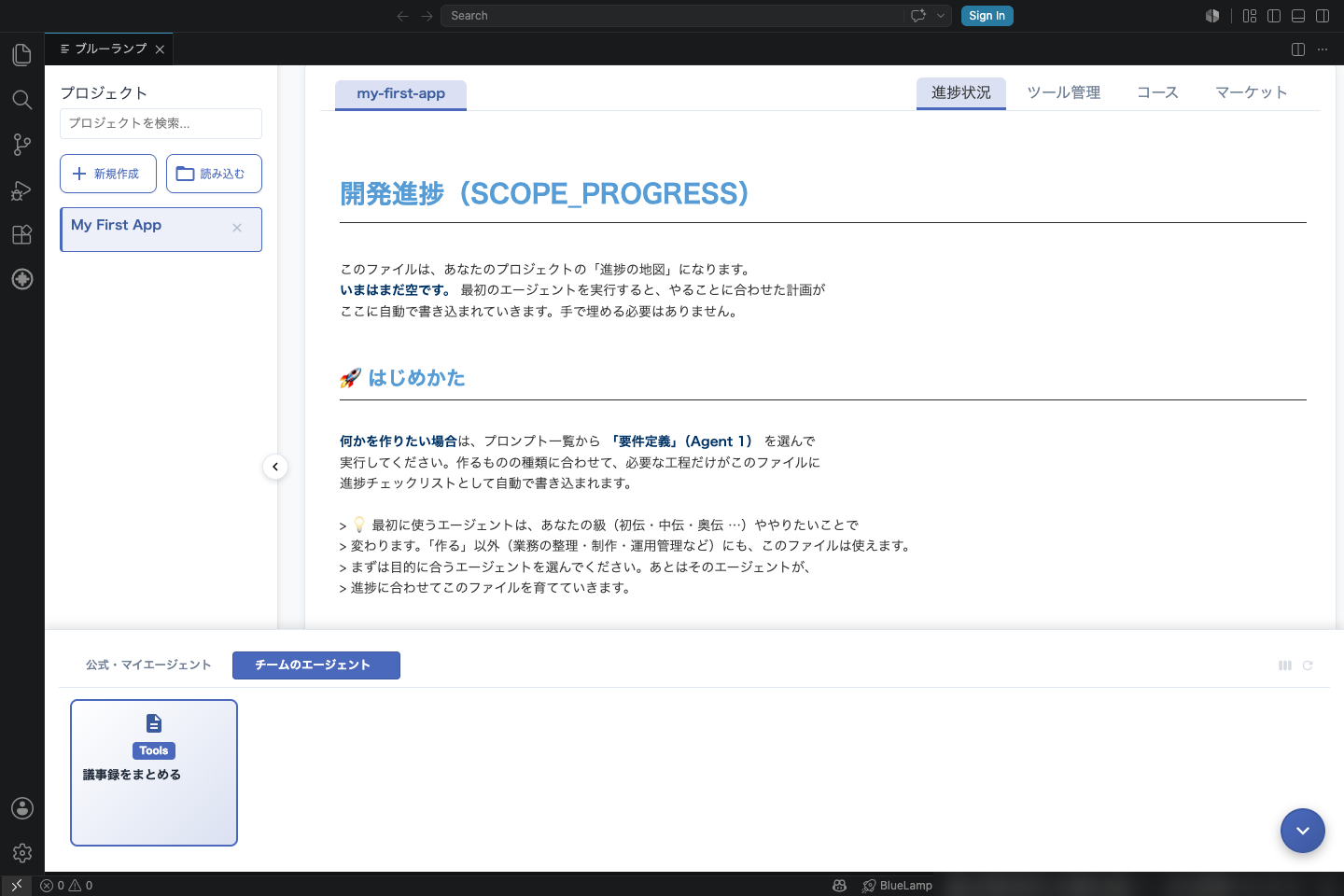Select the my-first-app project tab

(x=401, y=94)
